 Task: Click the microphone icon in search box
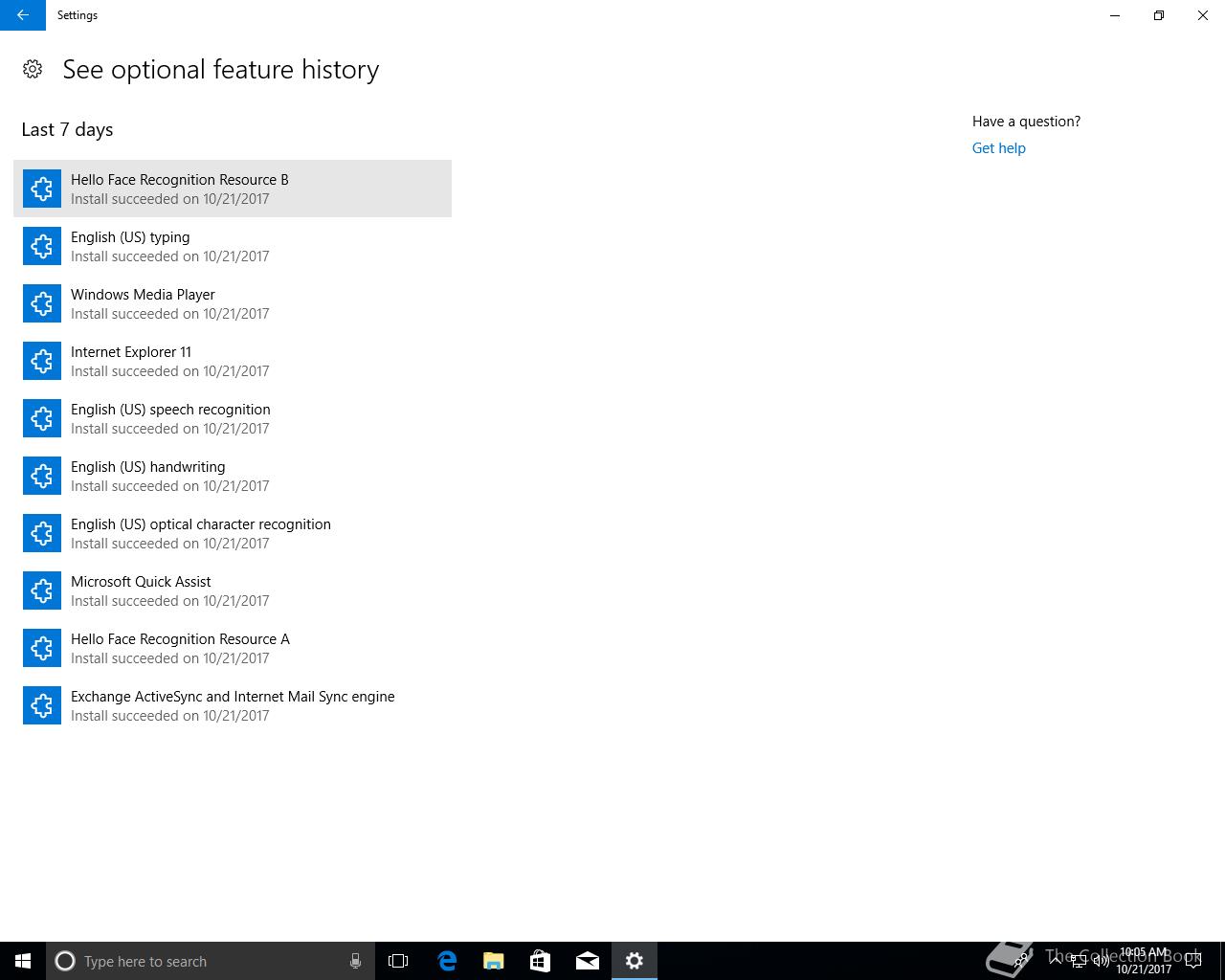point(355,961)
